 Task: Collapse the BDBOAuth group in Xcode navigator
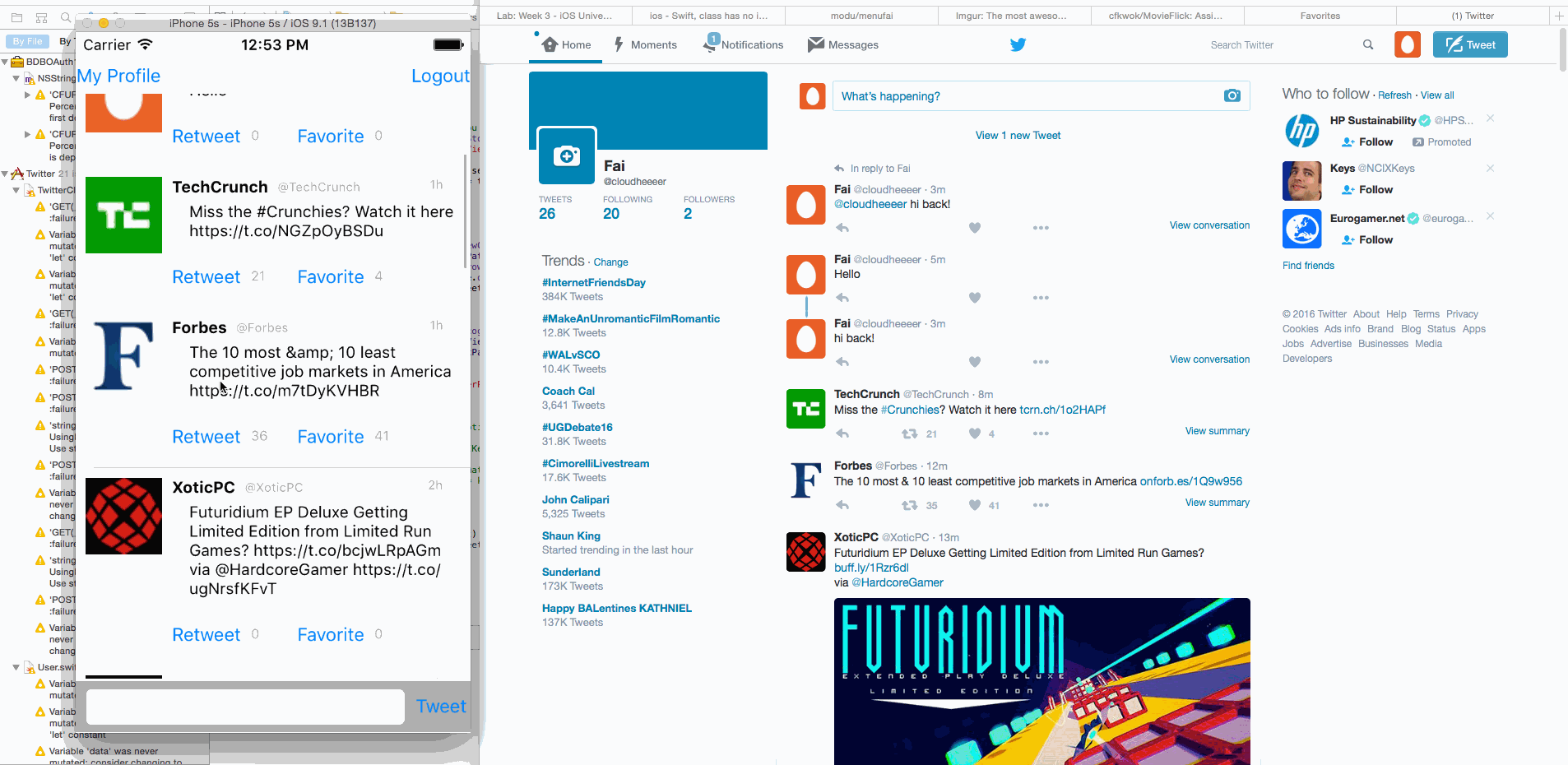(x=5, y=62)
